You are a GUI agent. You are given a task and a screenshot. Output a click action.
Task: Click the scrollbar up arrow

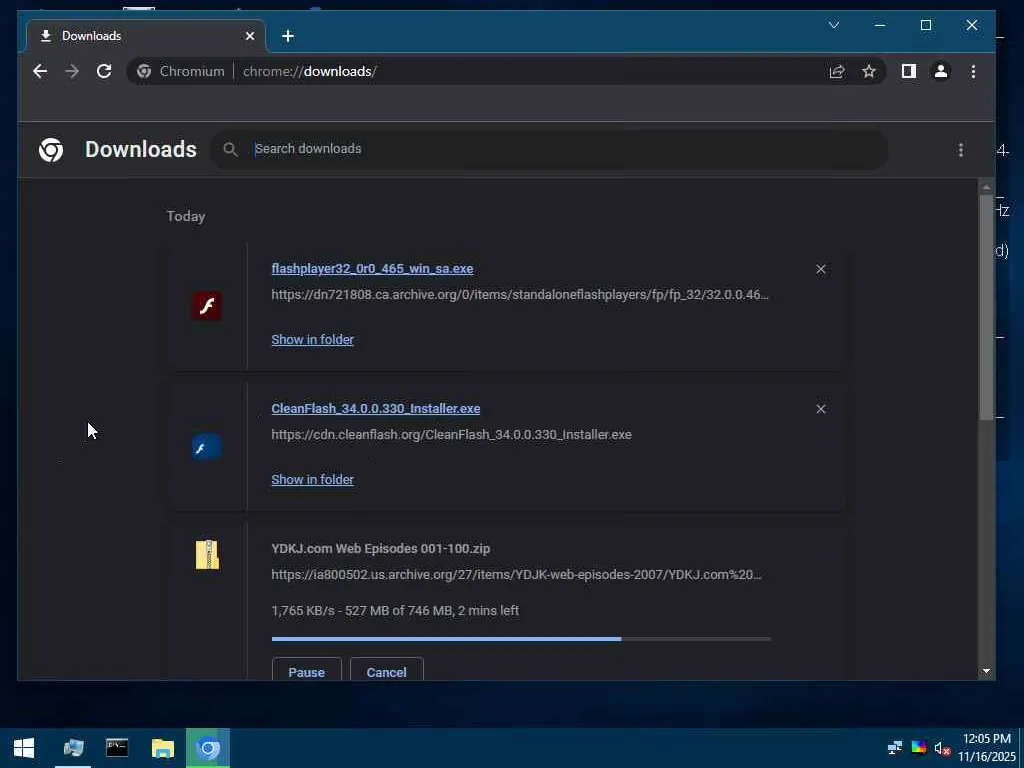coord(986,187)
